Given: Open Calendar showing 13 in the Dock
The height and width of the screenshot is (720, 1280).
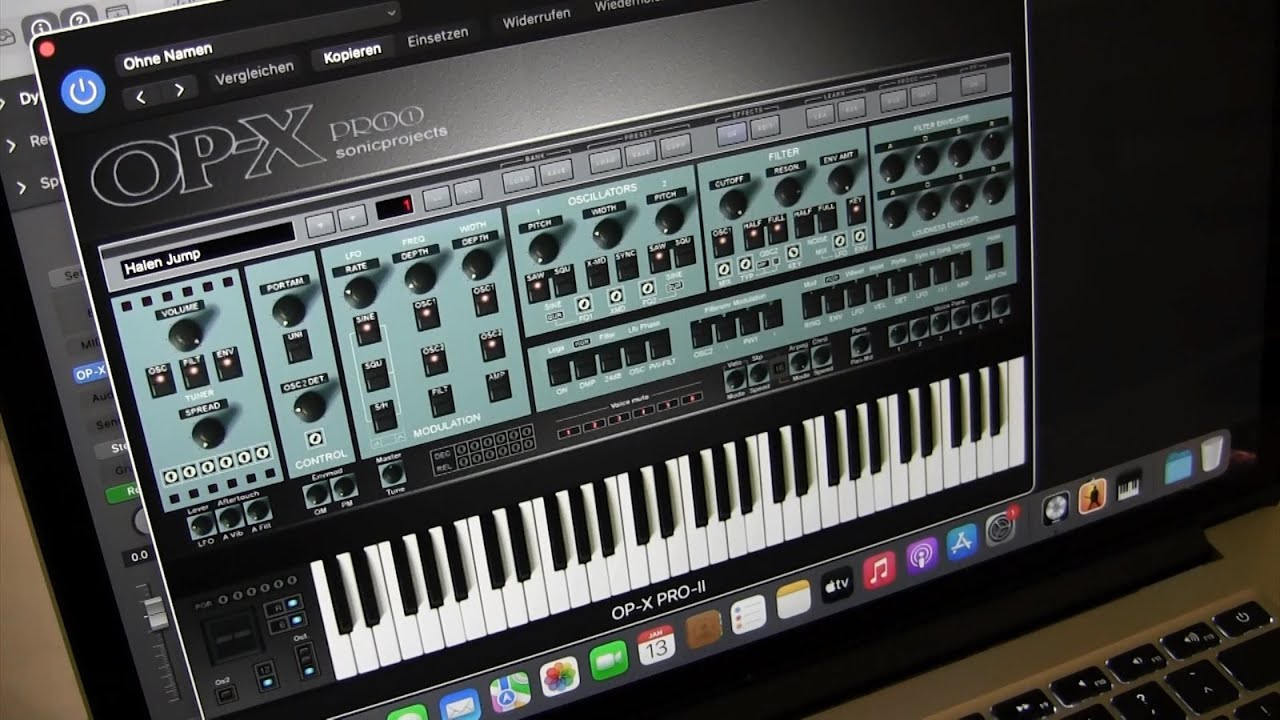Looking at the screenshot, I should (x=656, y=645).
